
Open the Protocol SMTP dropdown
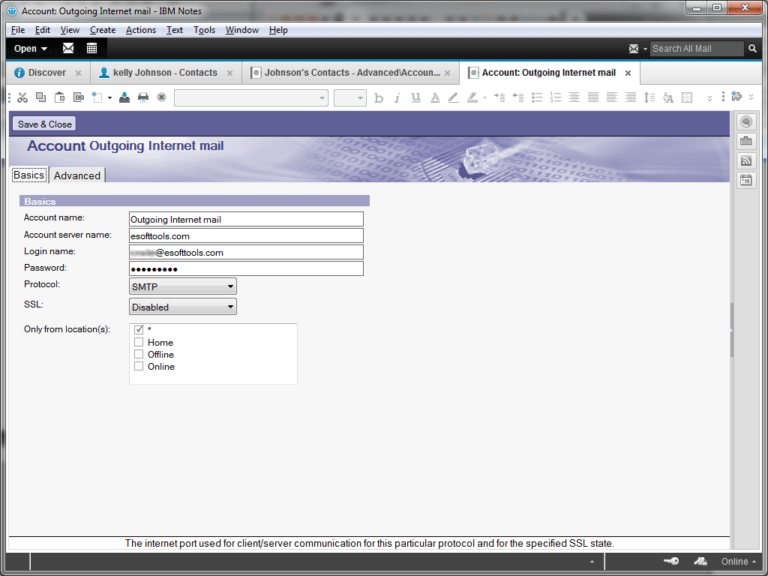point(183,287)
